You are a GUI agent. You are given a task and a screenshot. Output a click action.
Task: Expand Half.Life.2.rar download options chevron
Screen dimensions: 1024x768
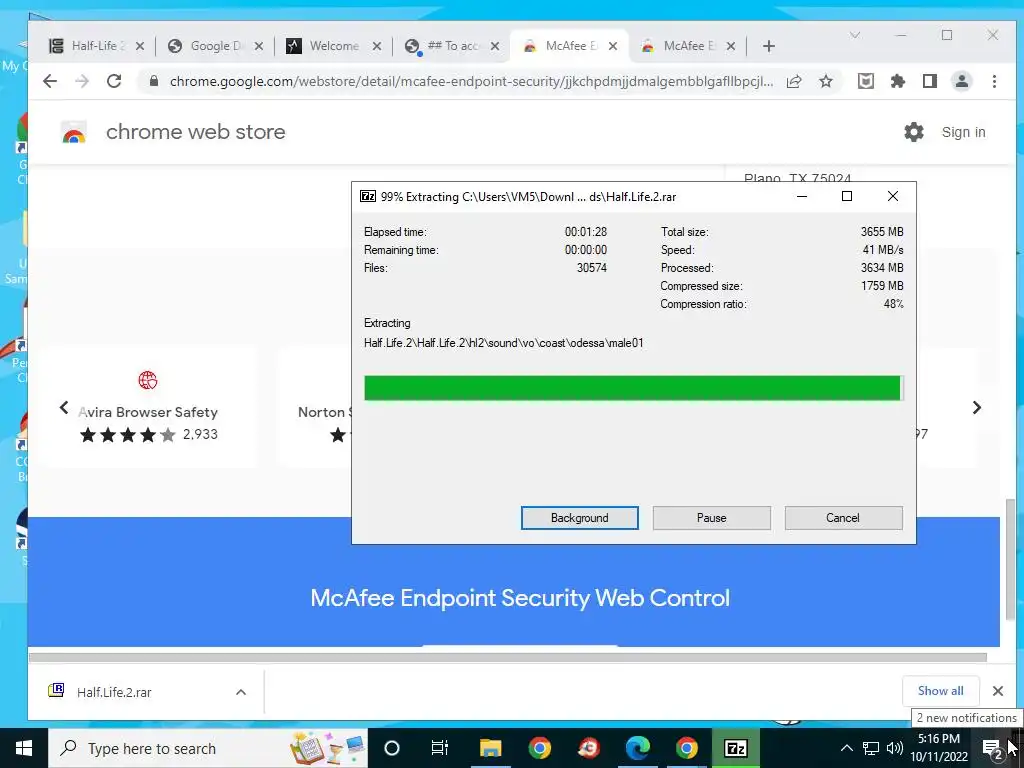(x=241, y=692)
